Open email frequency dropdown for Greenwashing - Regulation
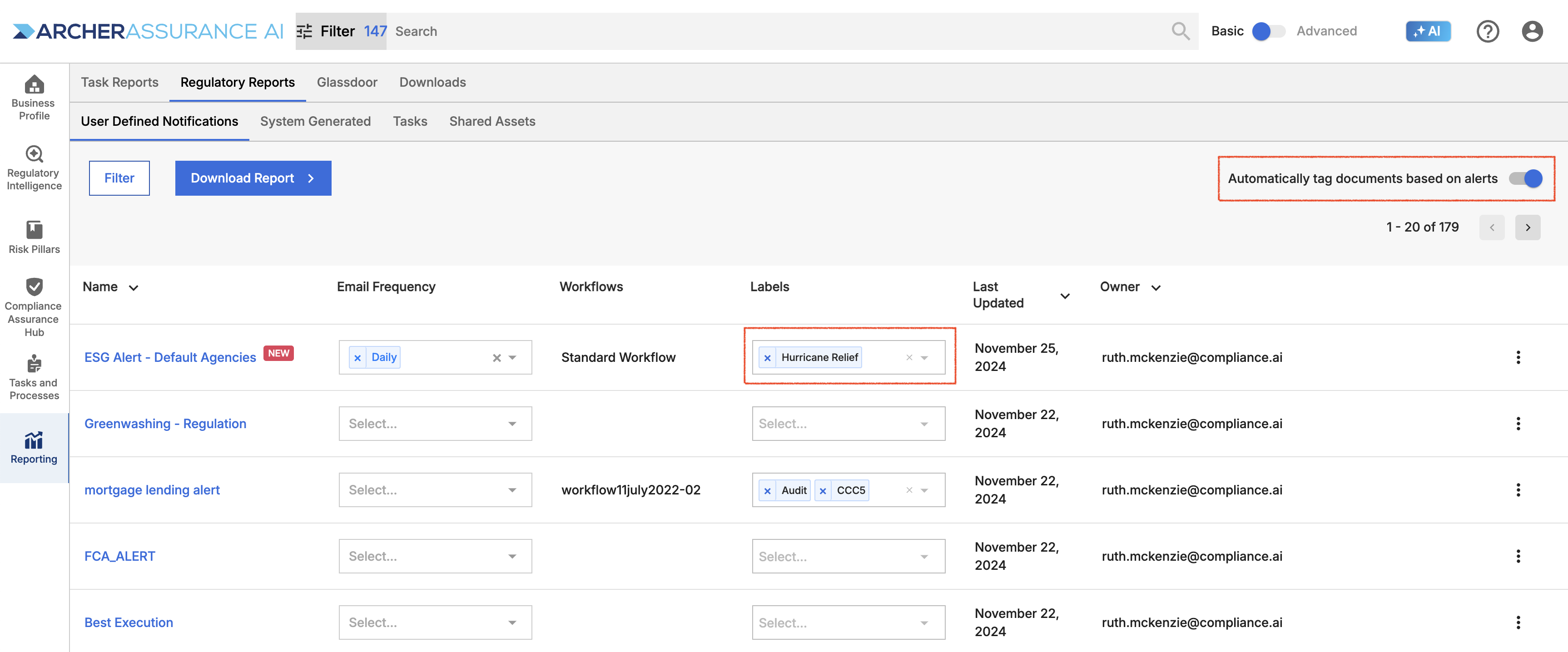 pyautogui.click(x=435, y=424)
